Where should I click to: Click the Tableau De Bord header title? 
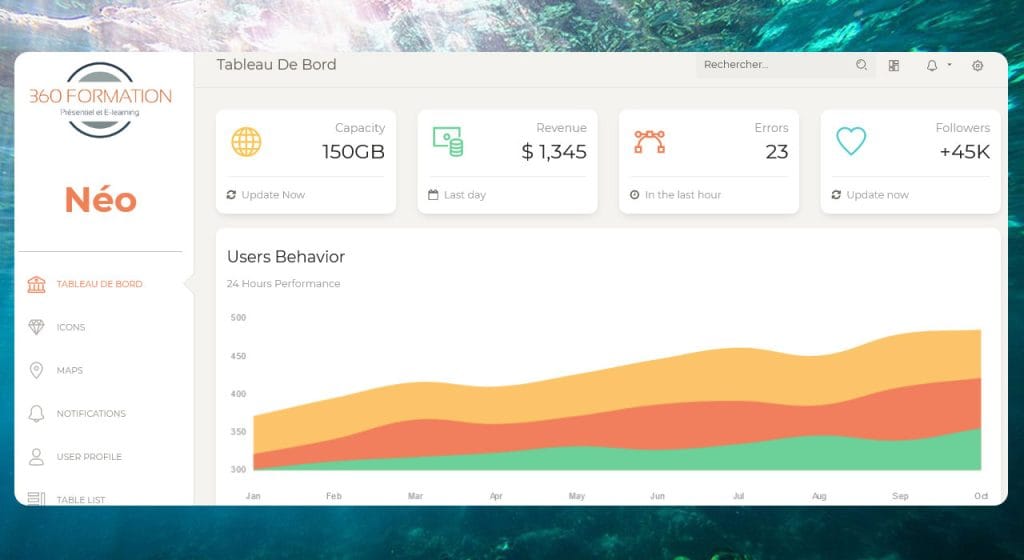click(276, 65)
